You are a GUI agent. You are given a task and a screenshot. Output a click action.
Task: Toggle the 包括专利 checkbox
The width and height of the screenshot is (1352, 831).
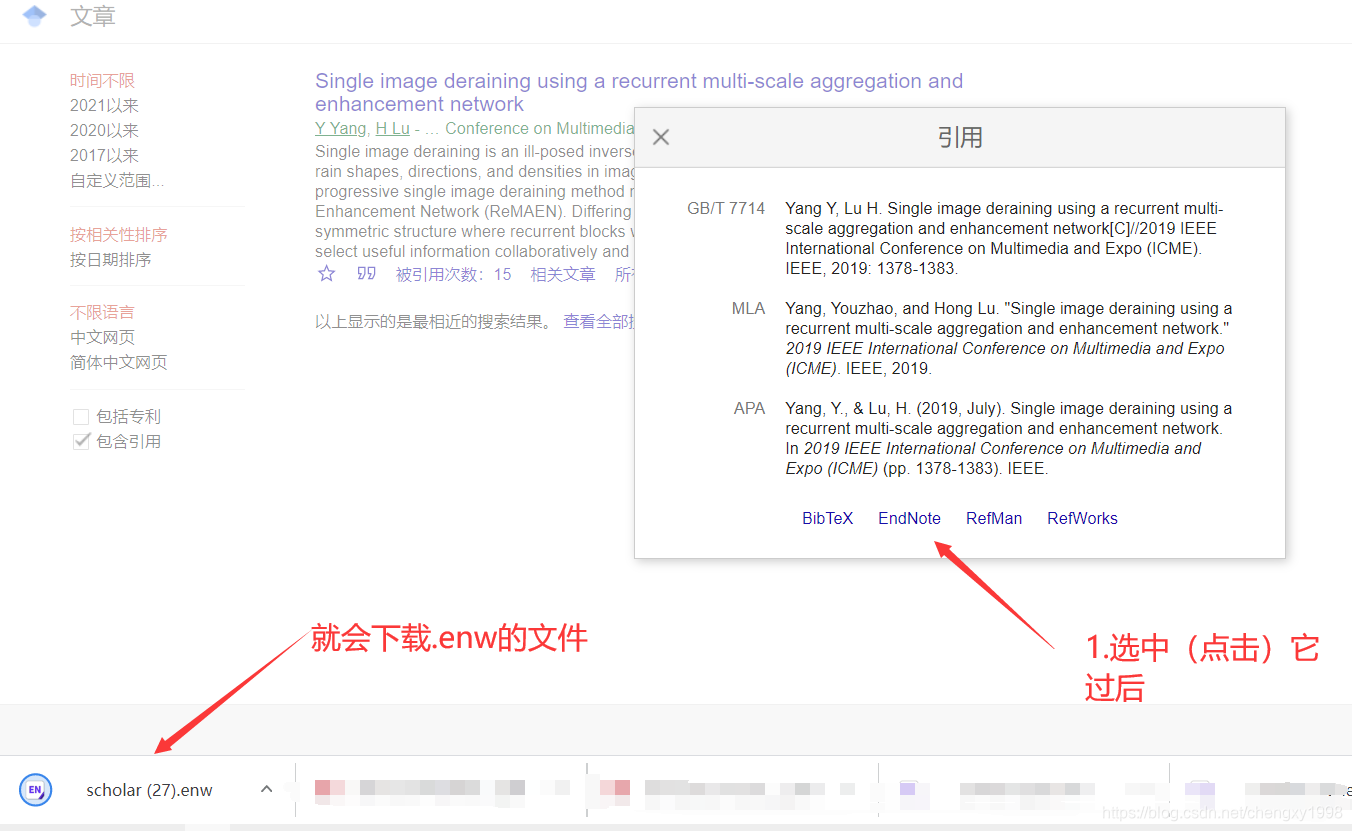coord(81,417)
